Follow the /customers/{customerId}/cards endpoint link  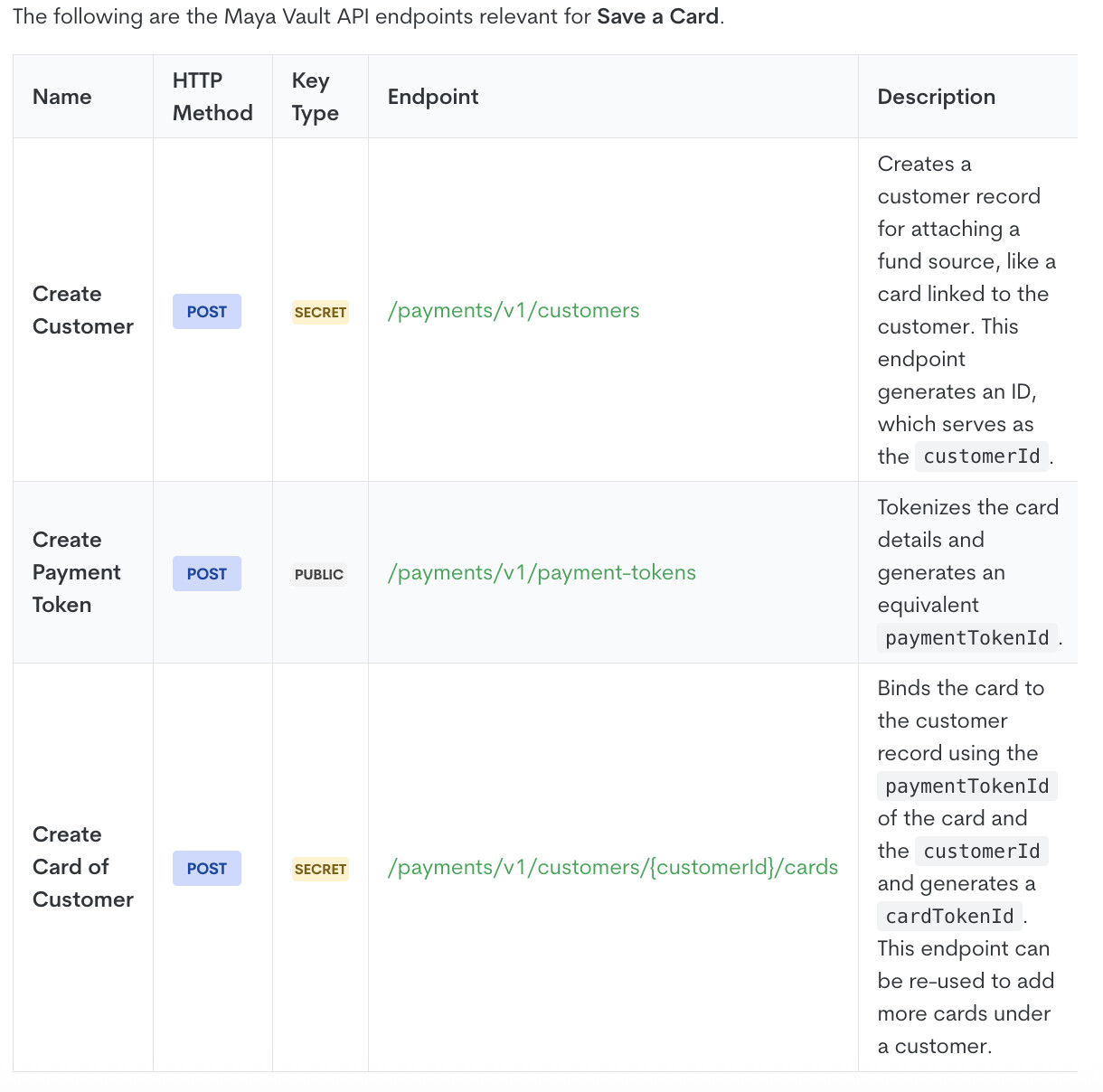612,868
